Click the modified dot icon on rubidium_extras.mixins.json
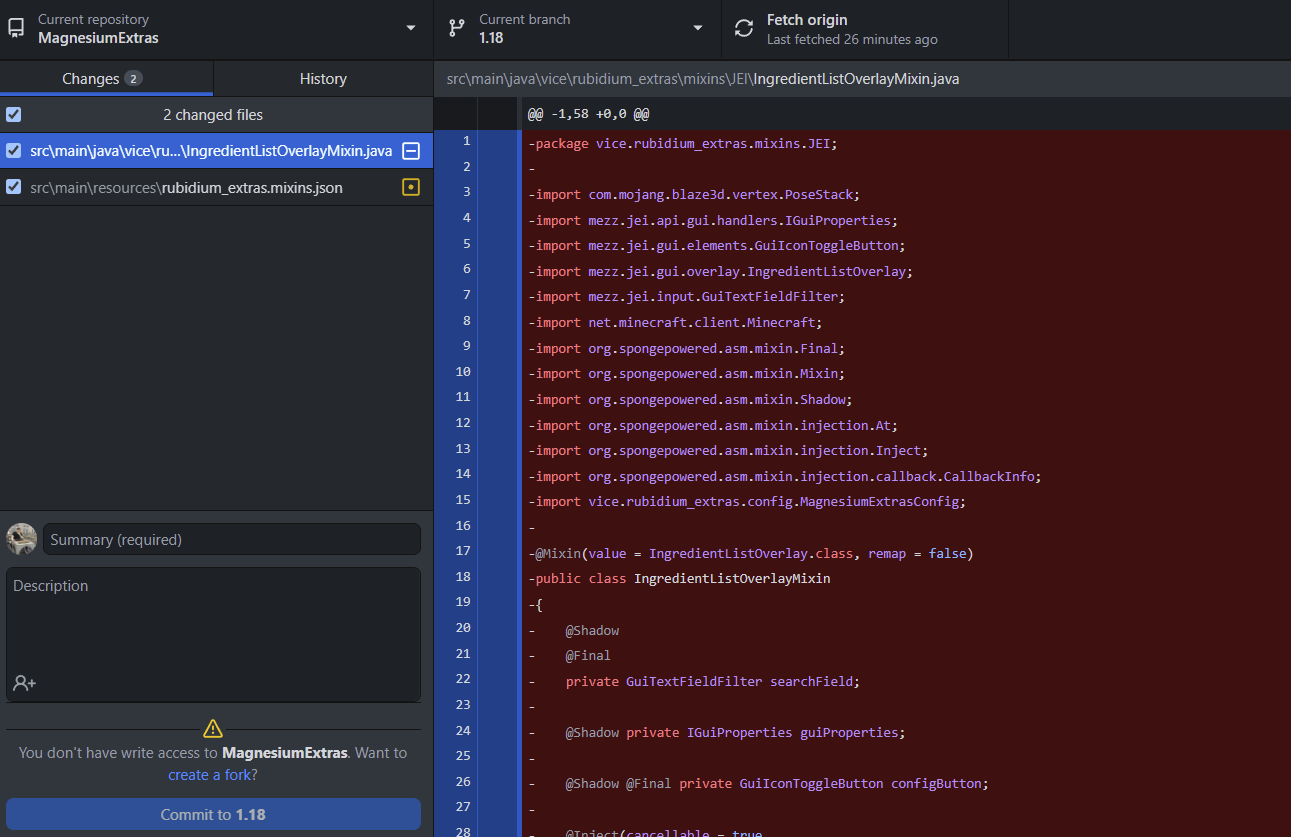Viewport: 1291px width, 837px height. (410, 186)
